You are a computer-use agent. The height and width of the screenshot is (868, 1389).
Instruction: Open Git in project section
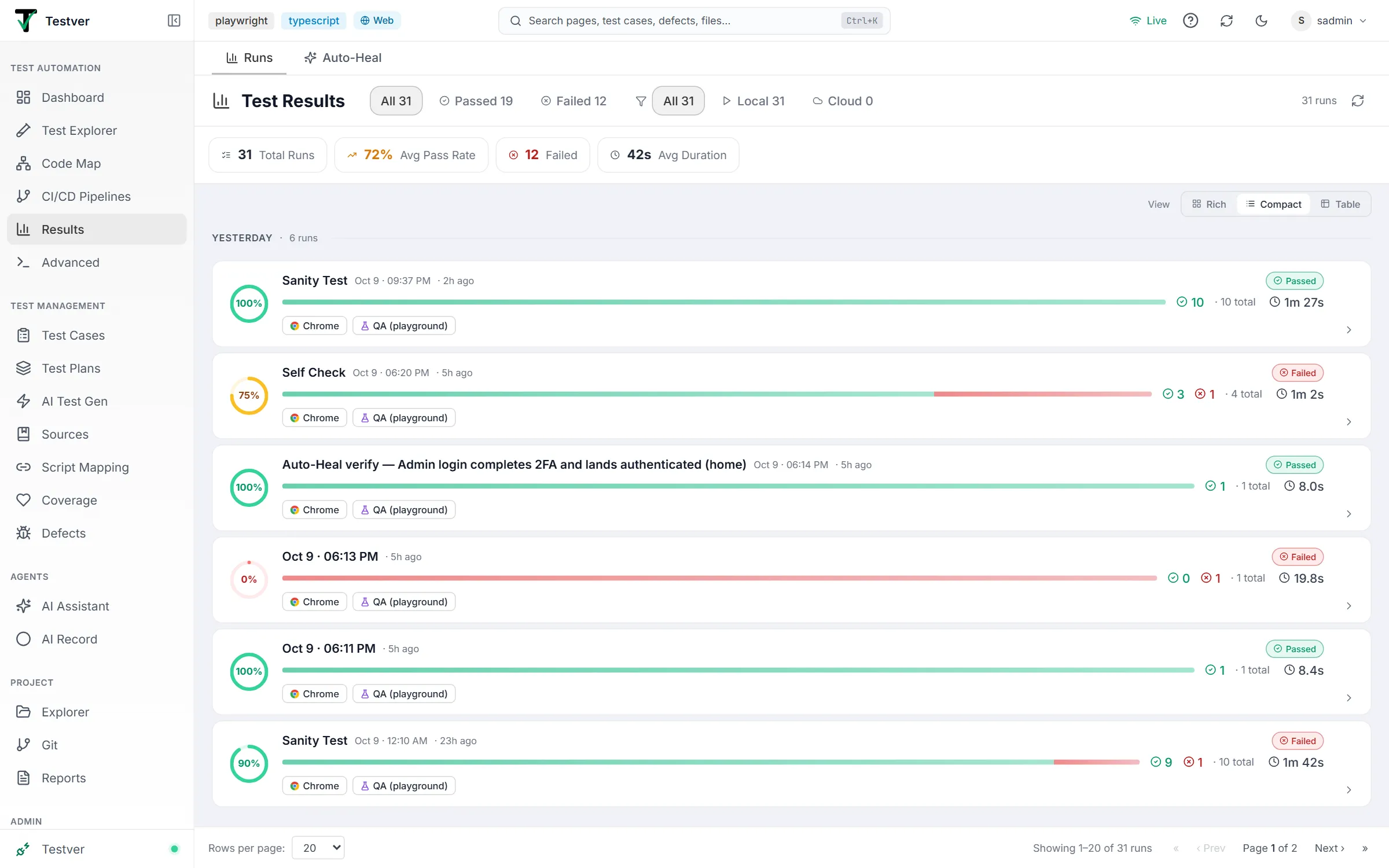click(x=97, y=745)
